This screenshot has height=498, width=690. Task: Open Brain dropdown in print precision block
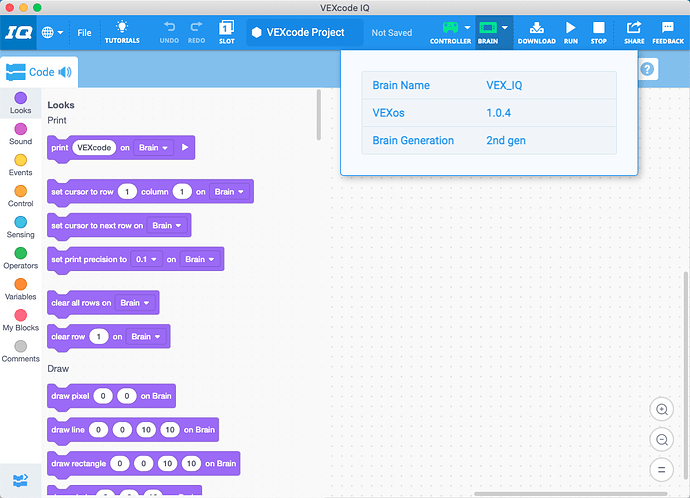tap(200, 260)
